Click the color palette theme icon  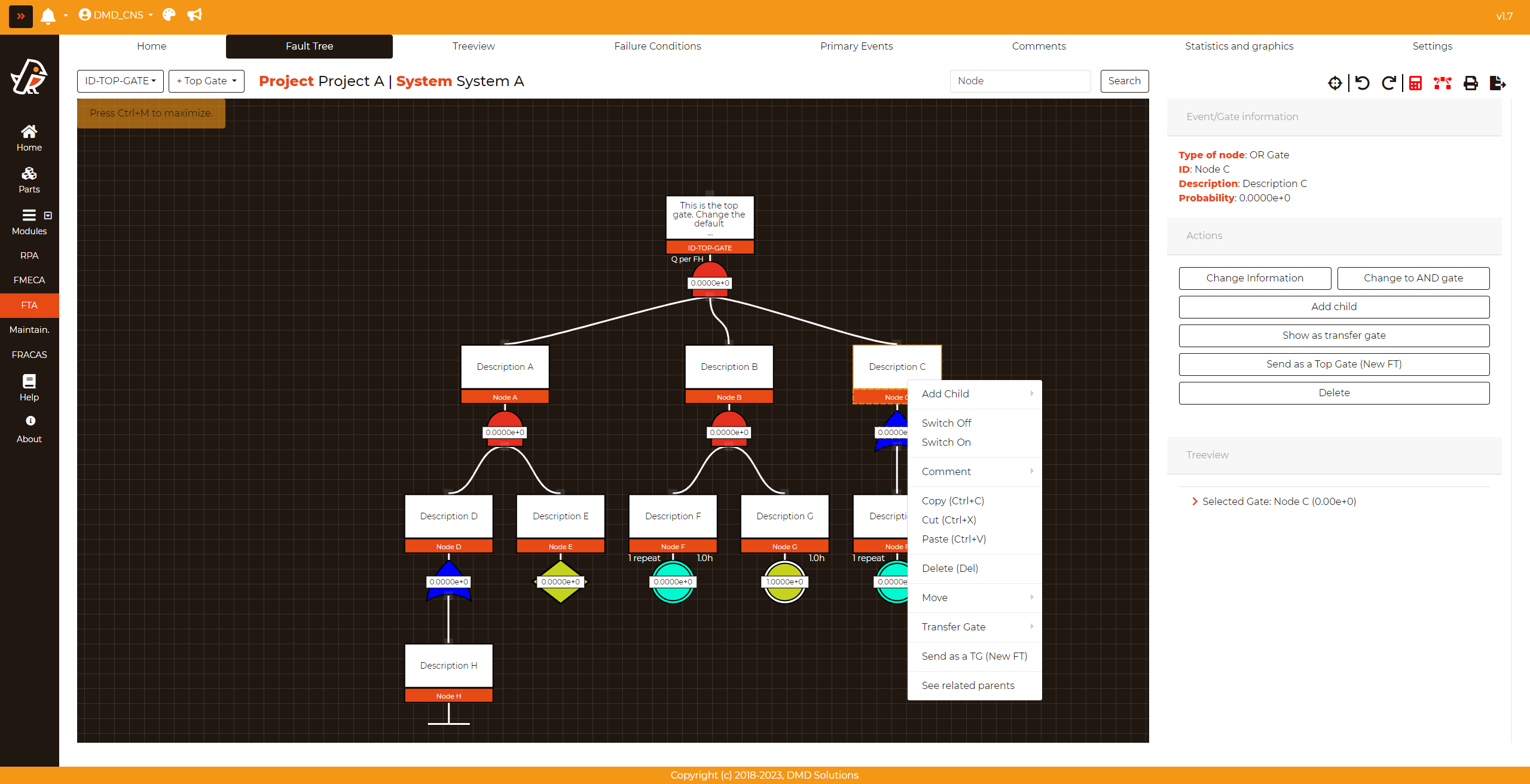[169, 15]
